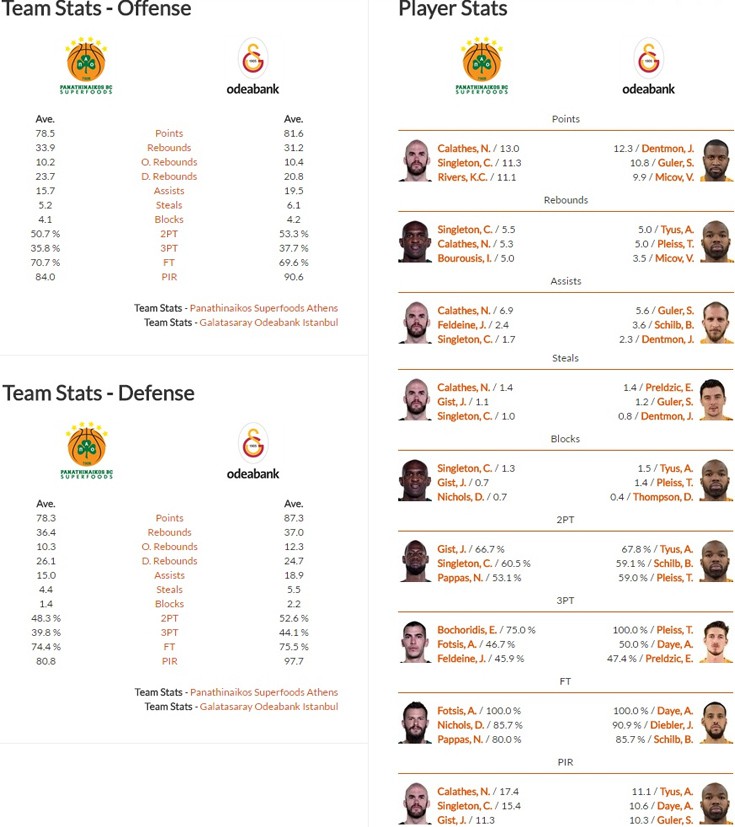Click Galatasaray Odeabank logo under Team Stats - Offense
Screen dimensions: 735x827
[252, 66]
